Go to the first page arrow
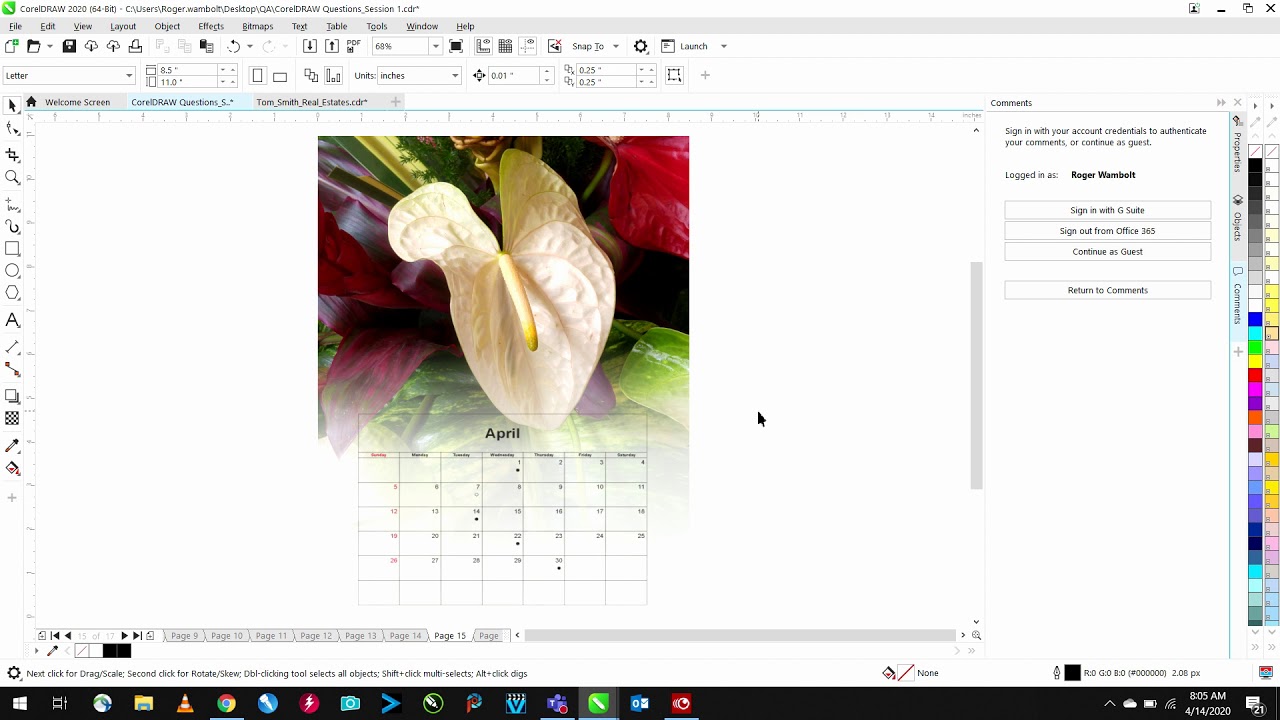The height and width of the screenshot is (720, 1280). click(x=55, y=636)
